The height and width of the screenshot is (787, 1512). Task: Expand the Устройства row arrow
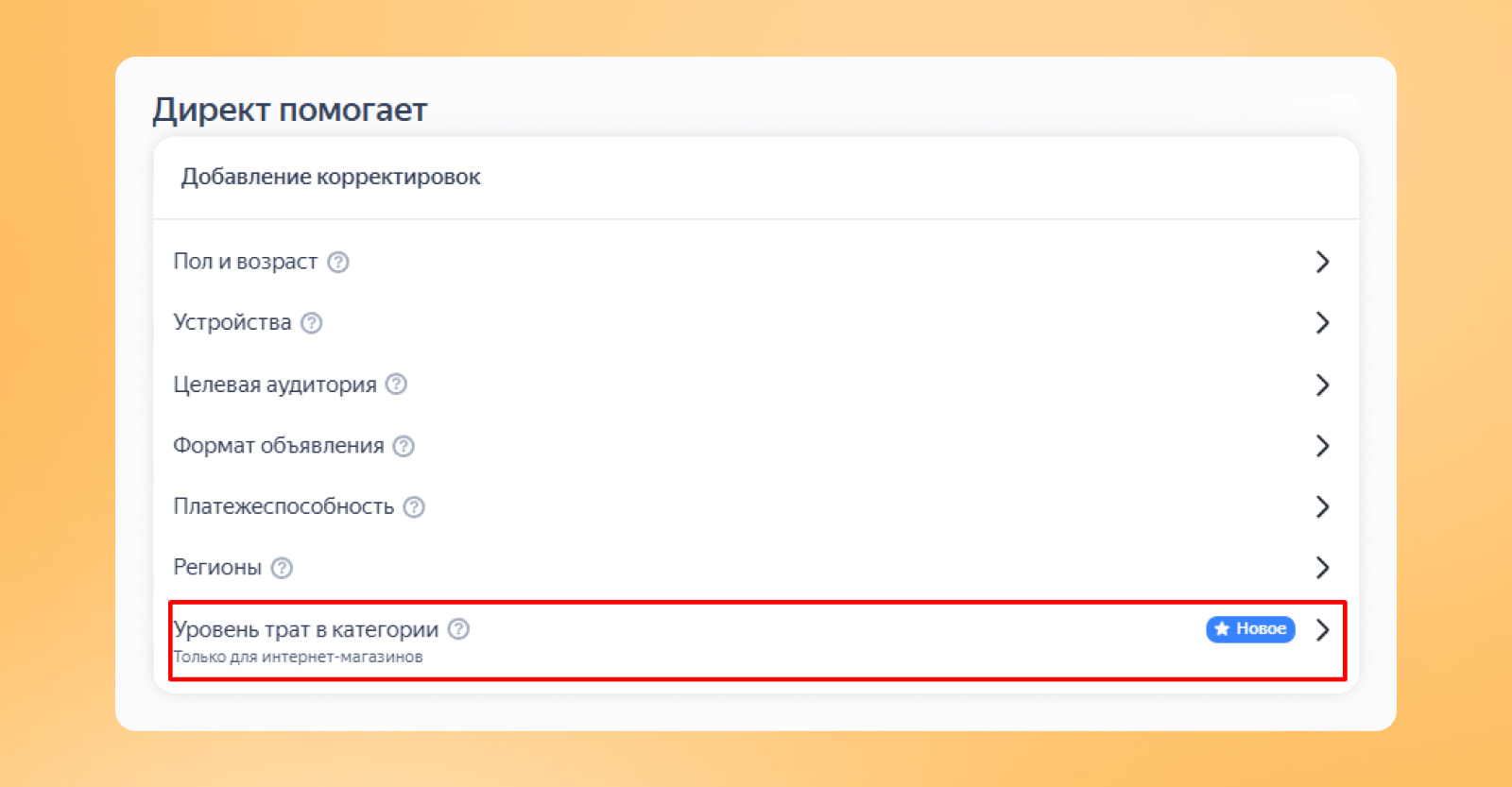1323,323
